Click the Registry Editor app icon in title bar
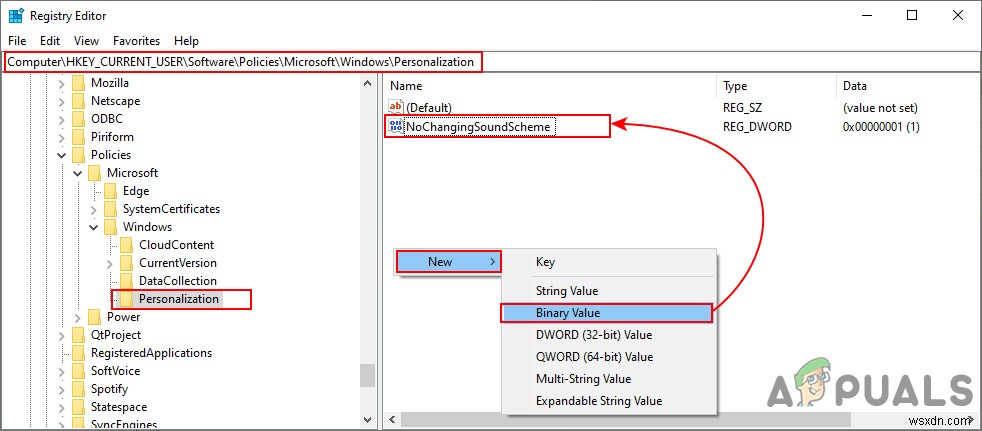 (x=16, y=16)
